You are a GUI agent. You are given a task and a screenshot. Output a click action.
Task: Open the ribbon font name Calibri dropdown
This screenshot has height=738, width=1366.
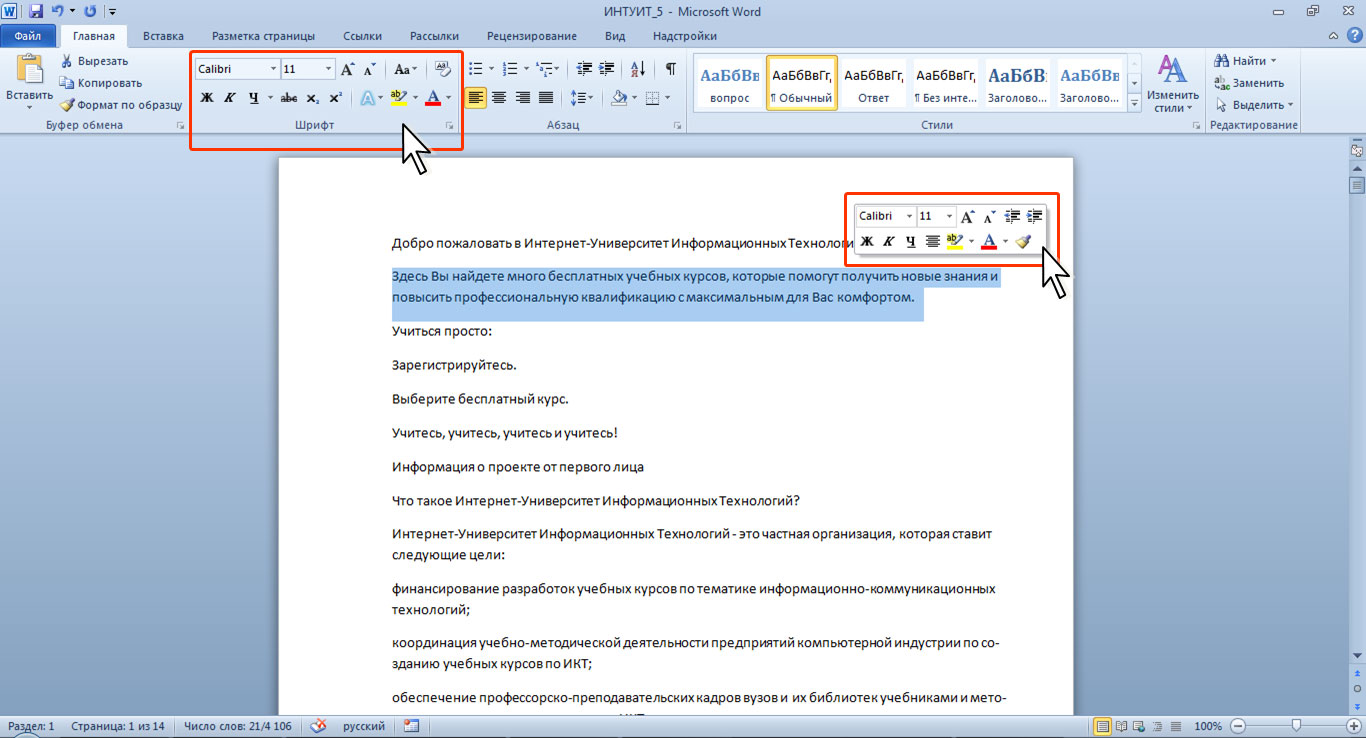(273, 69)
